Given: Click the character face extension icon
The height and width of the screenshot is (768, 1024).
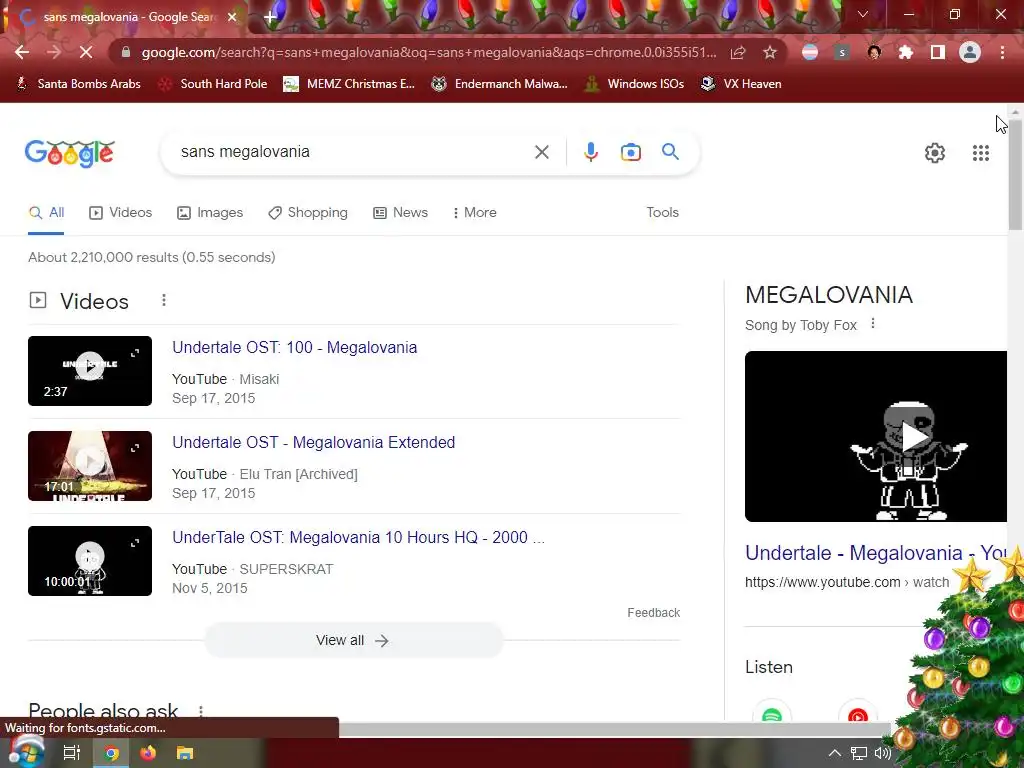Looking at the screenshot, I should tap(874, 52).
